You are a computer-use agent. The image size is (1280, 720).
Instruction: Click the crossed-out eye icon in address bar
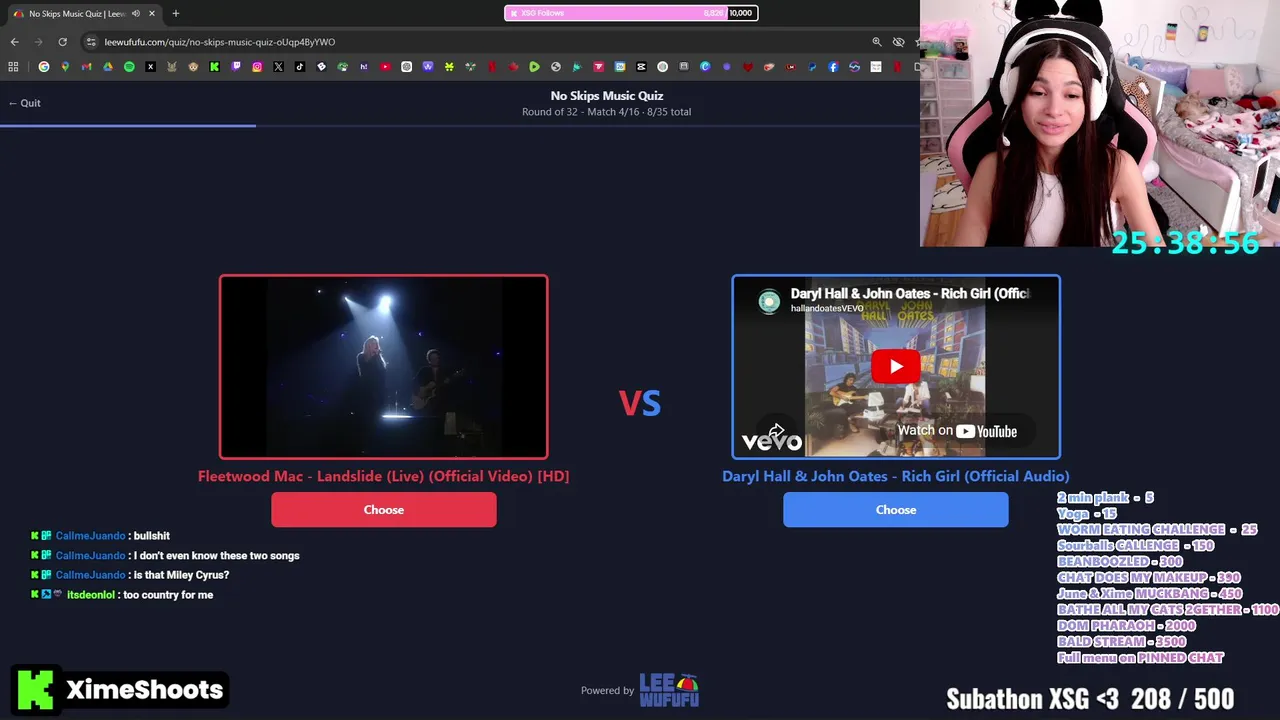(x=898, y=42)
